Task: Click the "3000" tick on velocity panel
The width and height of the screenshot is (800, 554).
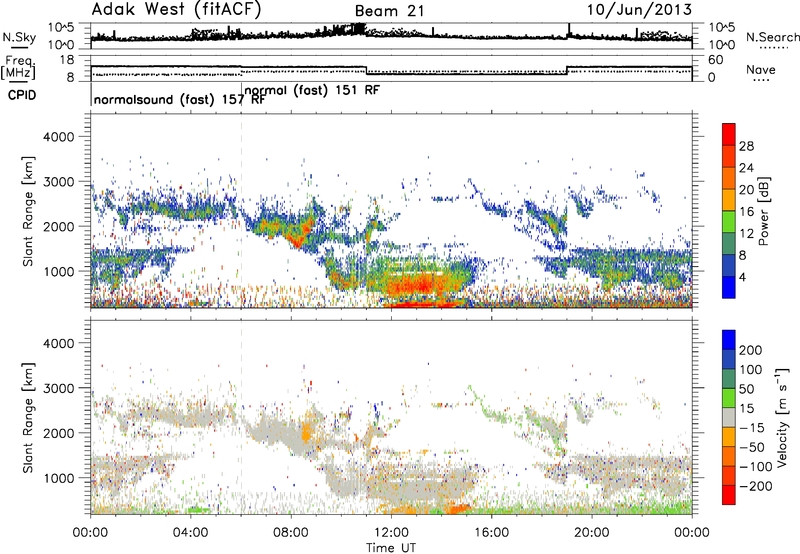Action: click(58, 388)
